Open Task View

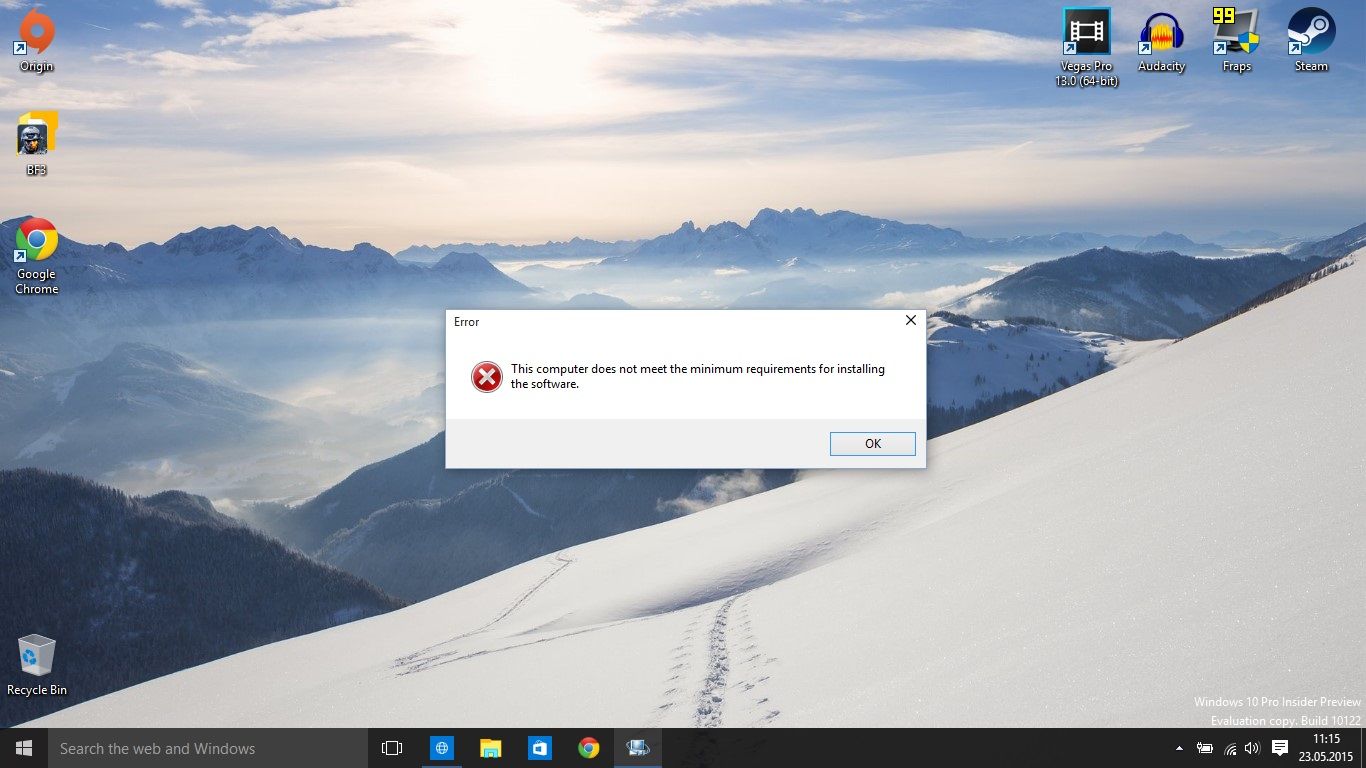coord(391,747)
